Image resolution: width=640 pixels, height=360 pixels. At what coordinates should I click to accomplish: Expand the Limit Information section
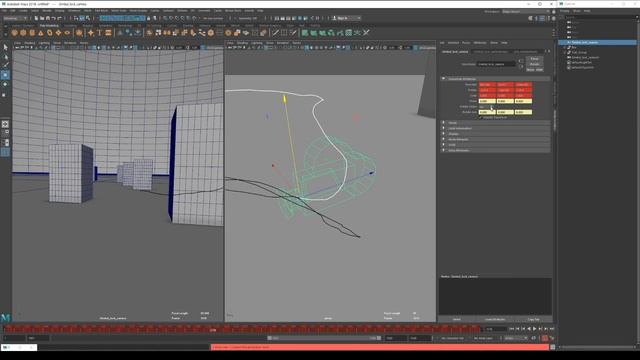(496, 128)
